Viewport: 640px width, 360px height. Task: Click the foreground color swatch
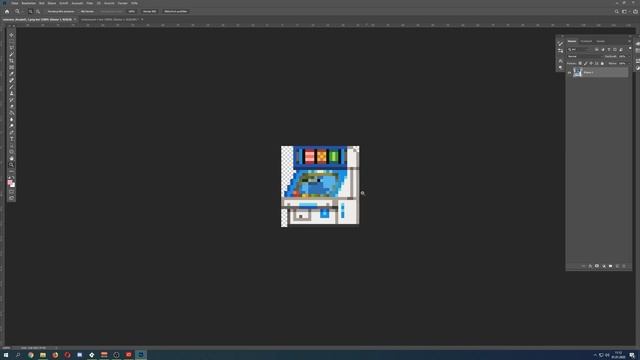coord(10,182)
